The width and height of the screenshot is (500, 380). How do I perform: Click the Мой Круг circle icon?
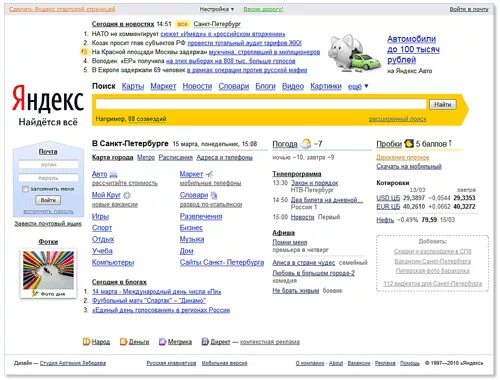coord(127,195)
